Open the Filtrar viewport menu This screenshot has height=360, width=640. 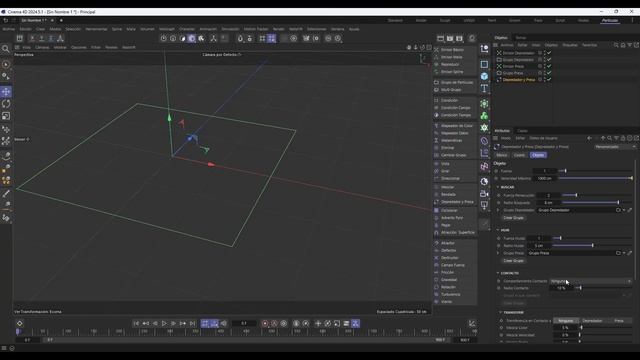pyautogui.click(x=96, y=47)
